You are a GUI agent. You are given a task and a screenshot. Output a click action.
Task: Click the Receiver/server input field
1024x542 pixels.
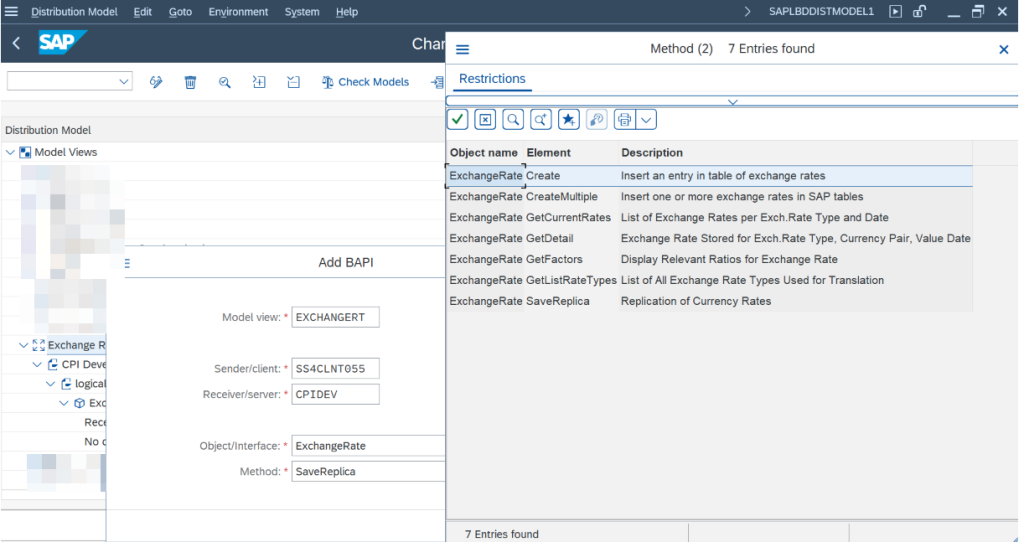tap(335, 394)
